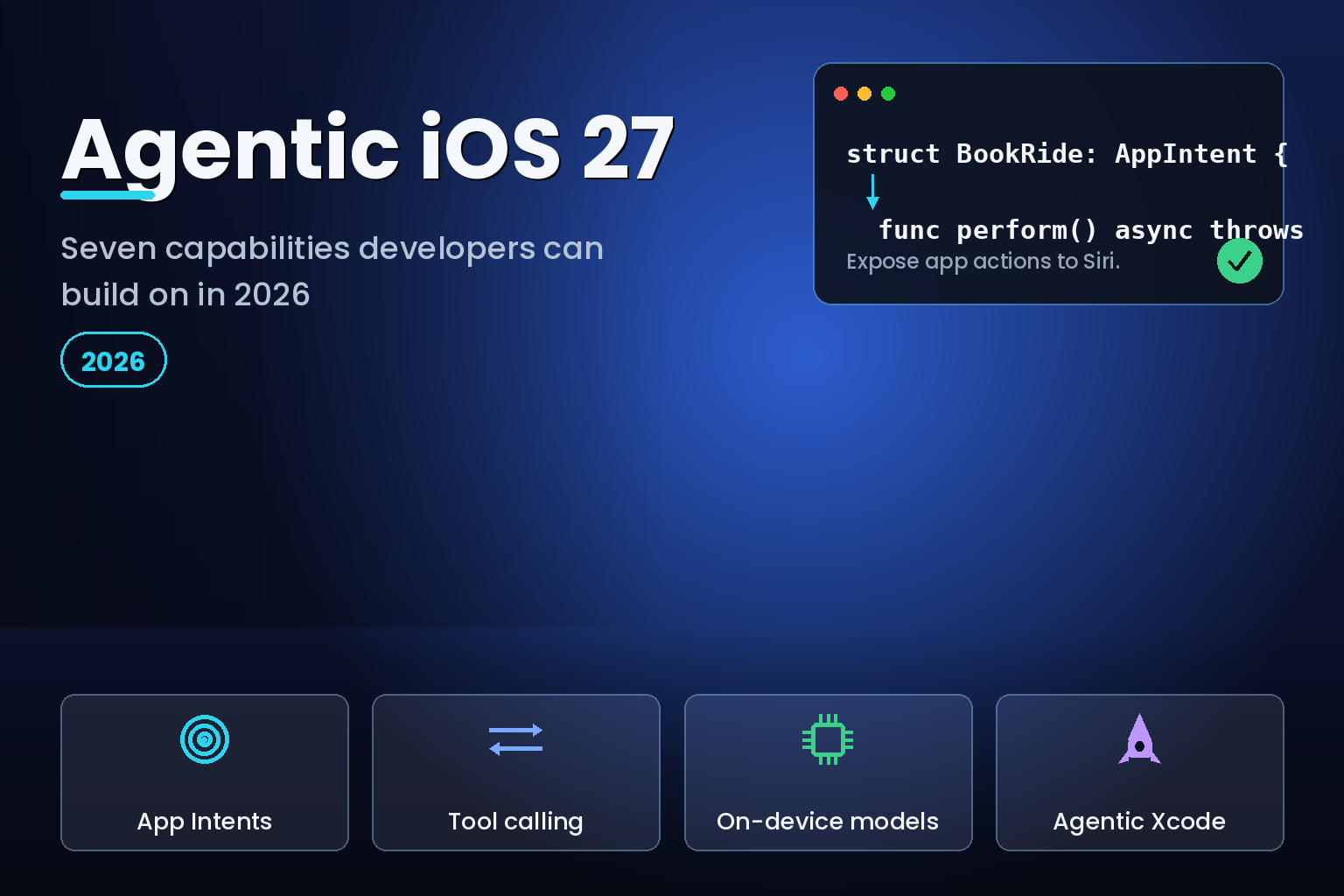Click the Tool calling arrows icon
The height and width of the screenshot is (896, 1344).
[x=516, y=739]
